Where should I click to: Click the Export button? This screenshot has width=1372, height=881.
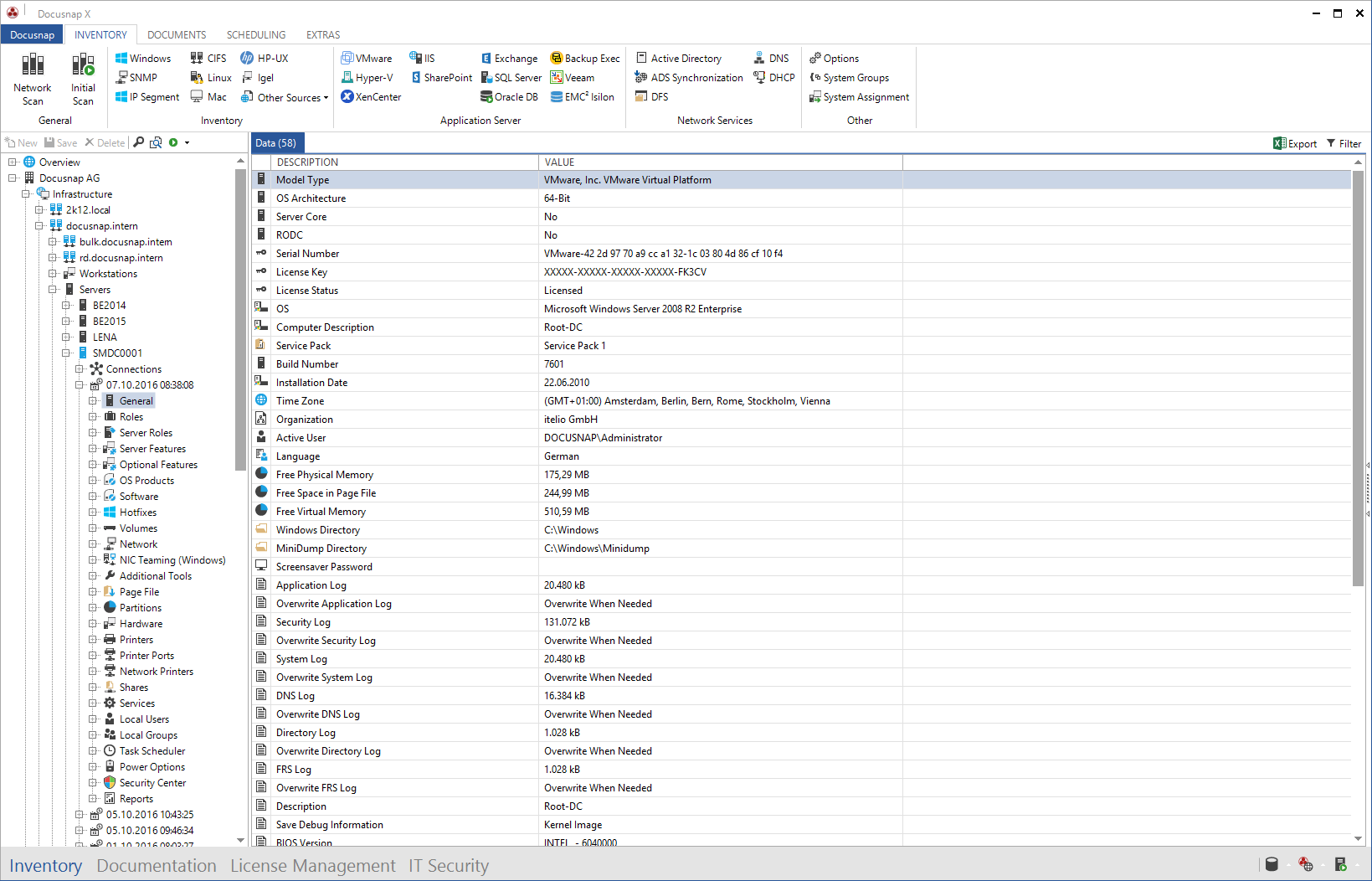tap(1294, 142)
